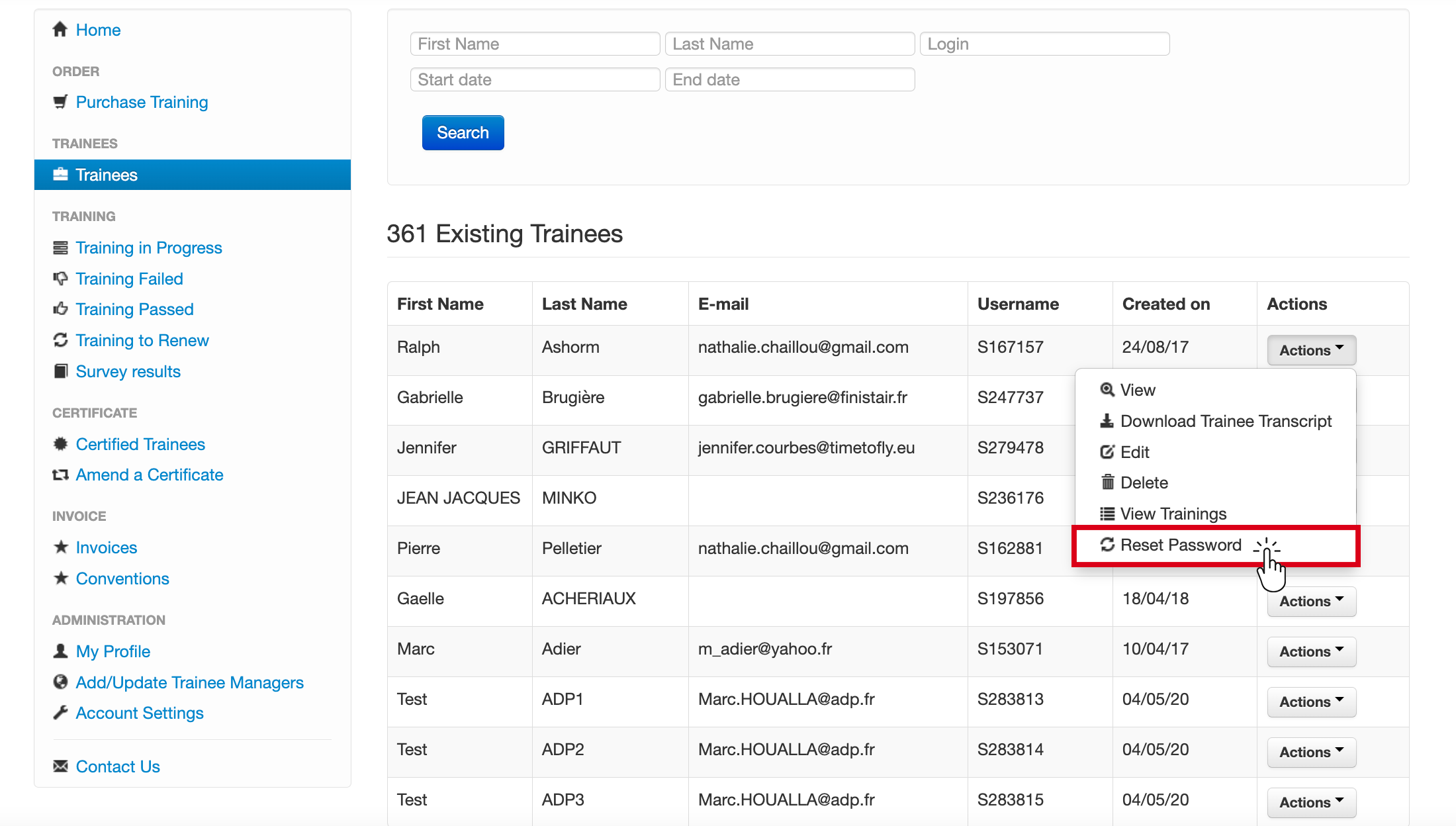This screenshot has height=826, width=1456.
Task: Click the Delete trash icon in menu
Action: pyautogui.click(x=1107, y=482)
